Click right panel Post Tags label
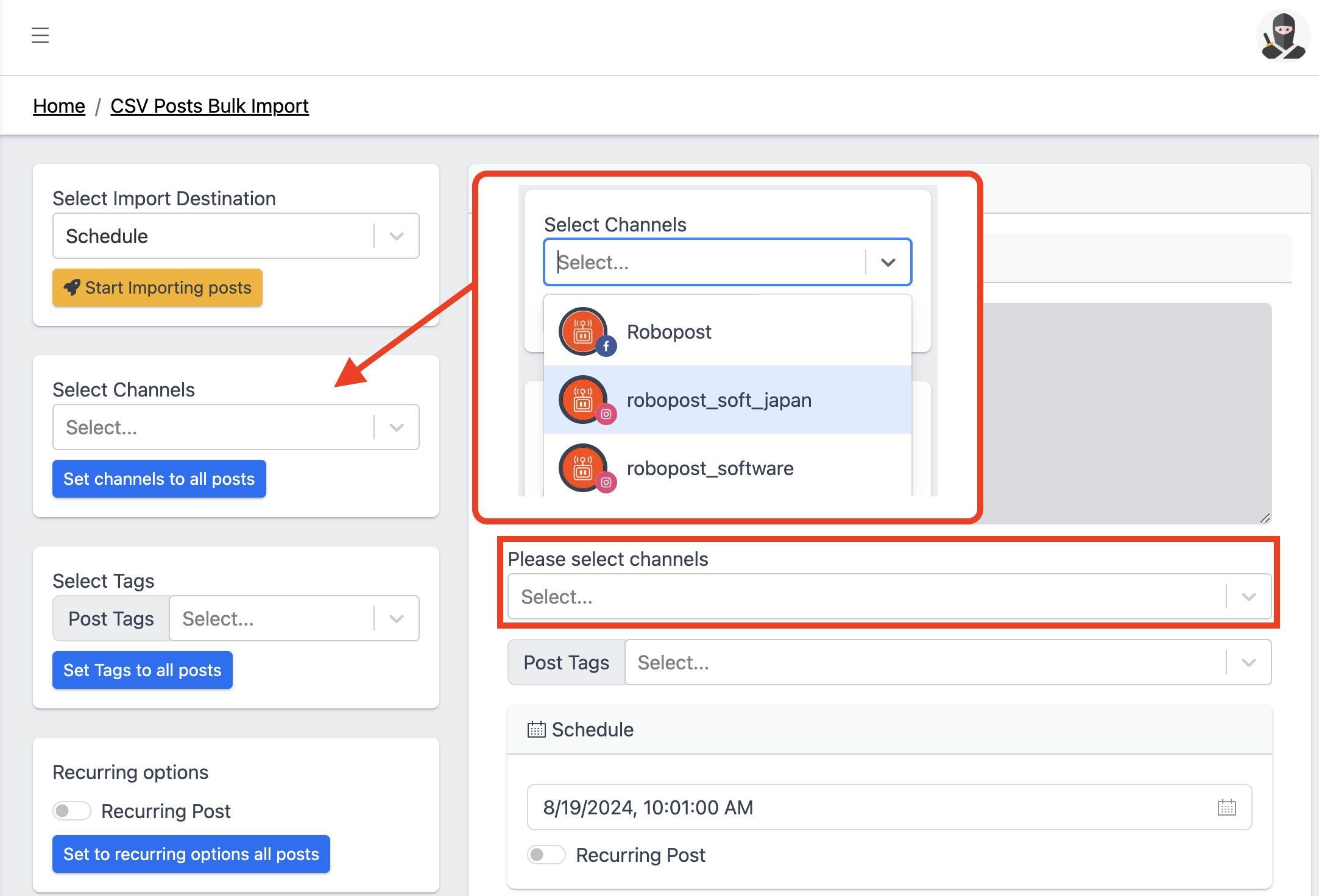 pos(567,662)
